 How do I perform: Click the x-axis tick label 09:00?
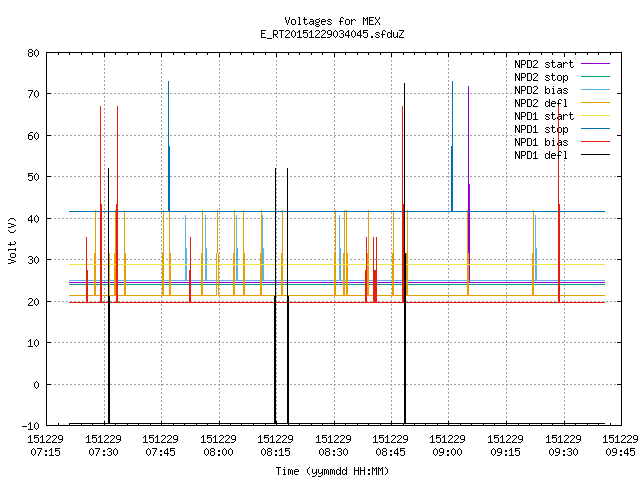tap(448, 452)
